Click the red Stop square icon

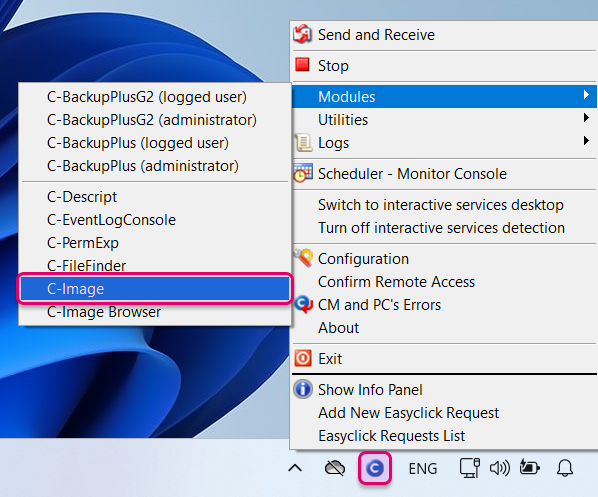(x=302, y=65)
